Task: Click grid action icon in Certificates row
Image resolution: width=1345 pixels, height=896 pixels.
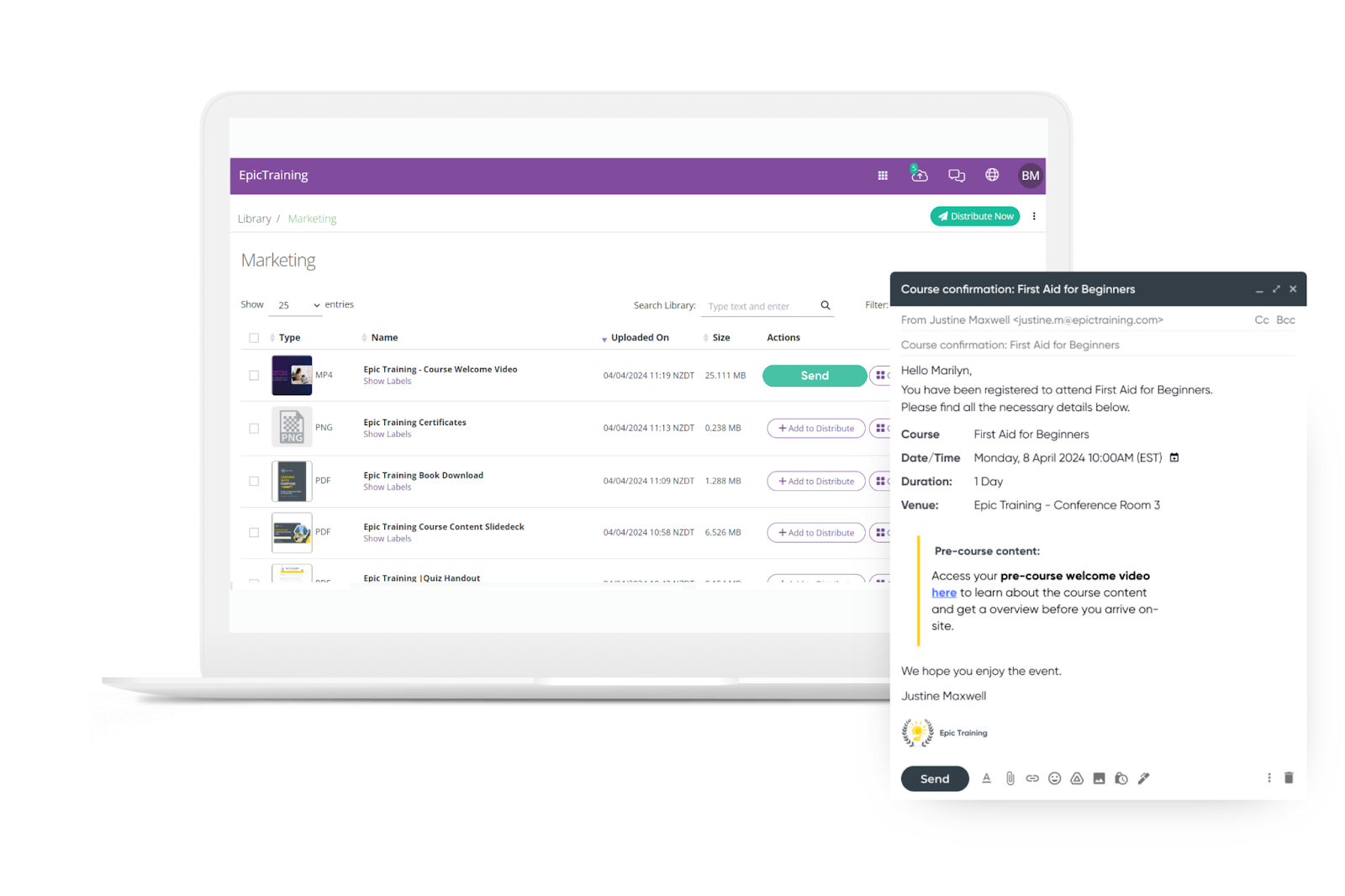Action: (879, 428)
